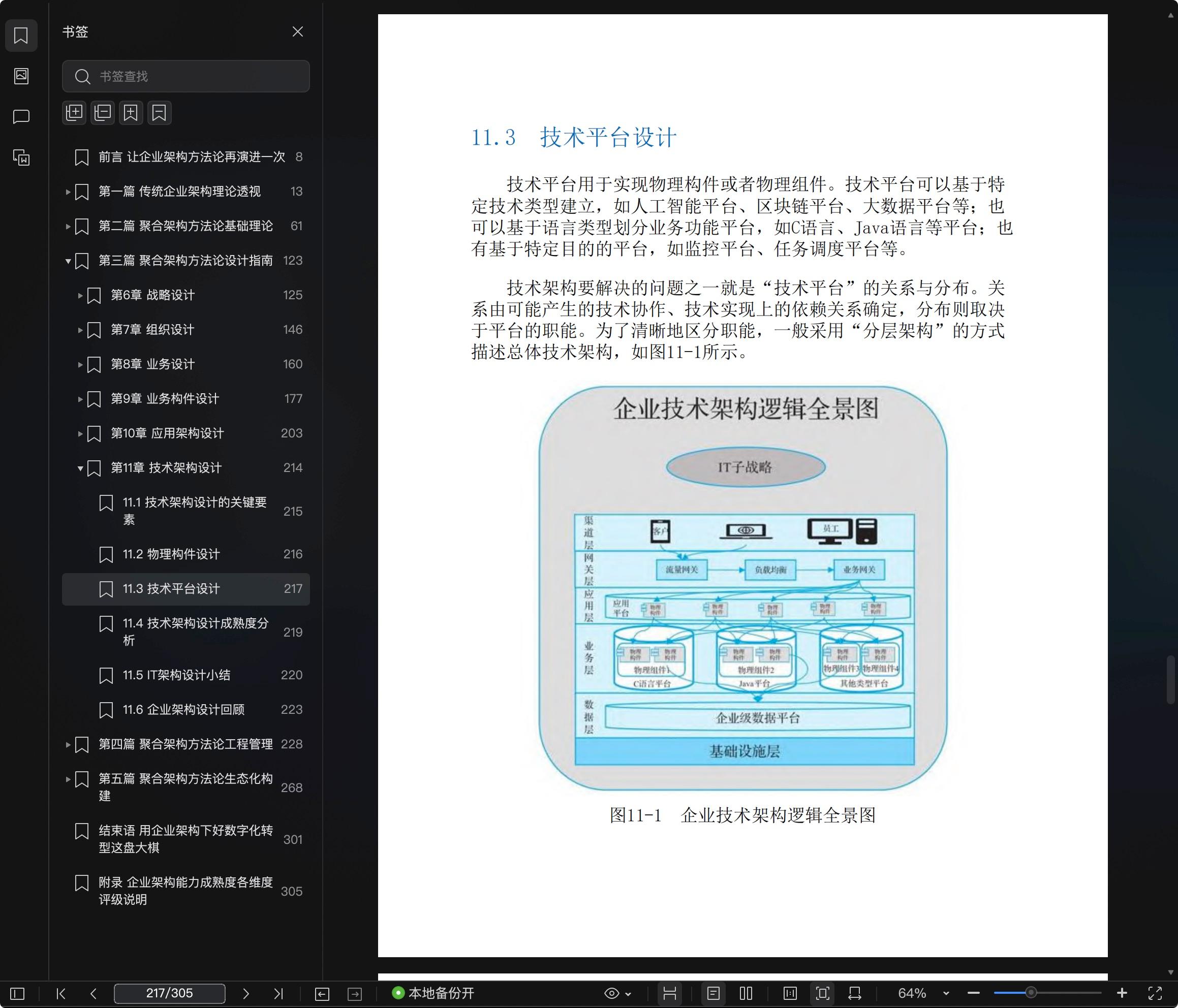This screenshot has height=1008, width=1178.
Task: Click the actual-size icon
Action: point(790,994)
